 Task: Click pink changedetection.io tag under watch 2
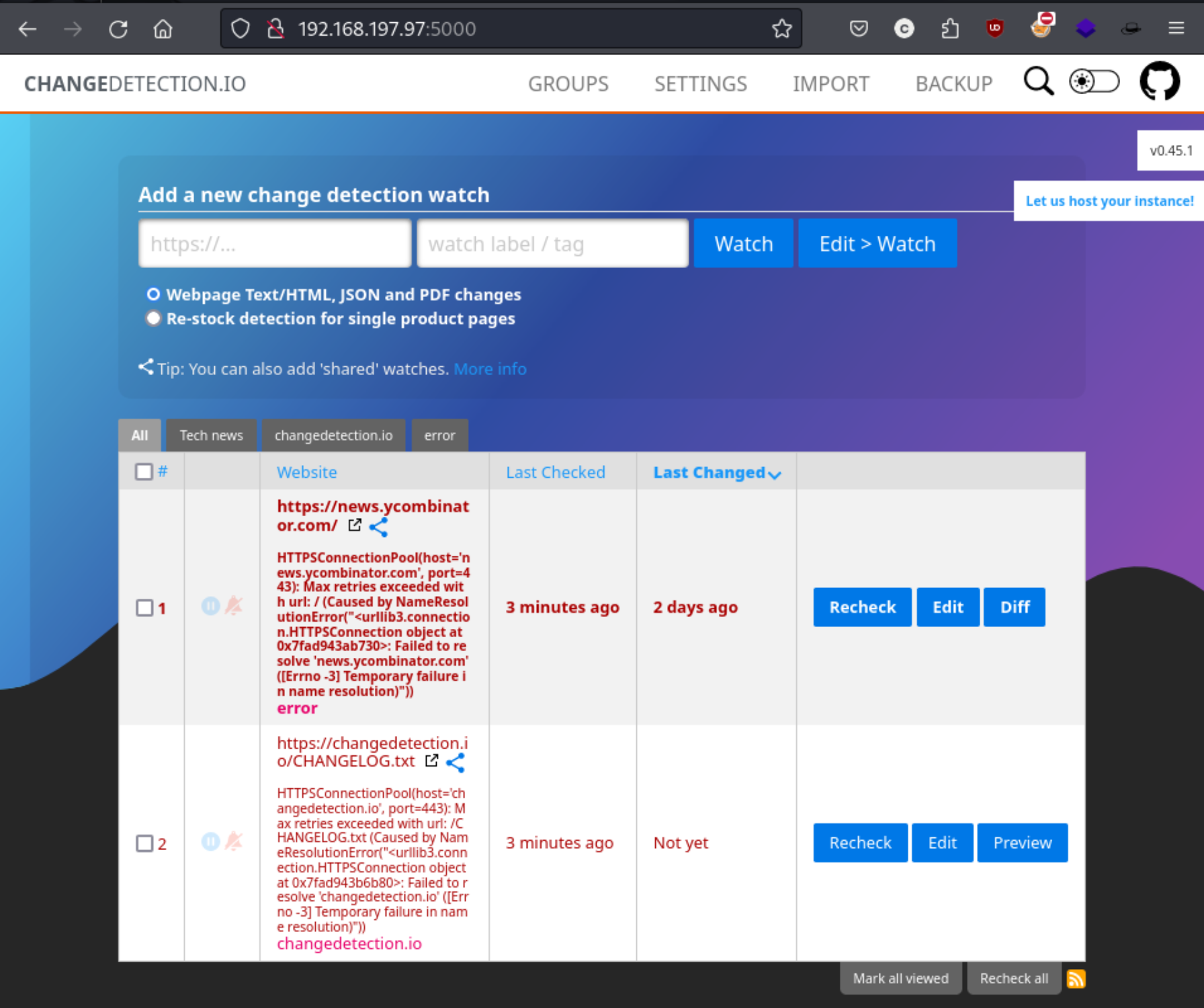coord(349,943)
